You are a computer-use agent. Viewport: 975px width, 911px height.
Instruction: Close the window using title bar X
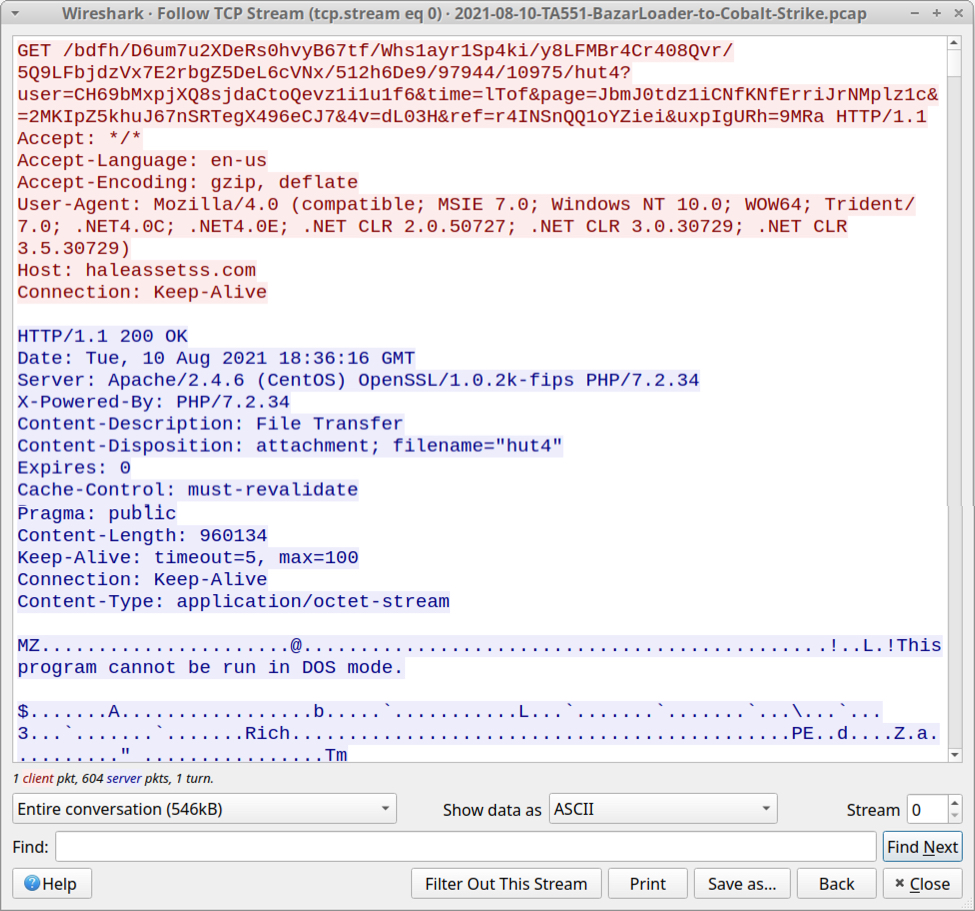pyautogui.click(x=959, y=13)
